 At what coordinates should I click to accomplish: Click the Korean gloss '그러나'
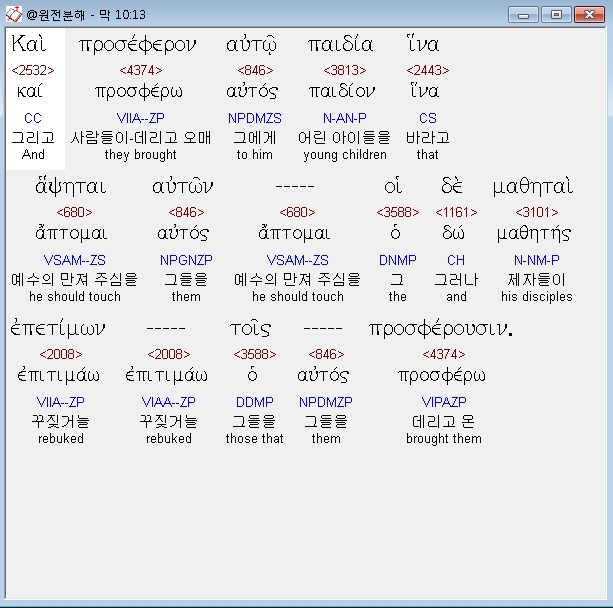point(456,280)
